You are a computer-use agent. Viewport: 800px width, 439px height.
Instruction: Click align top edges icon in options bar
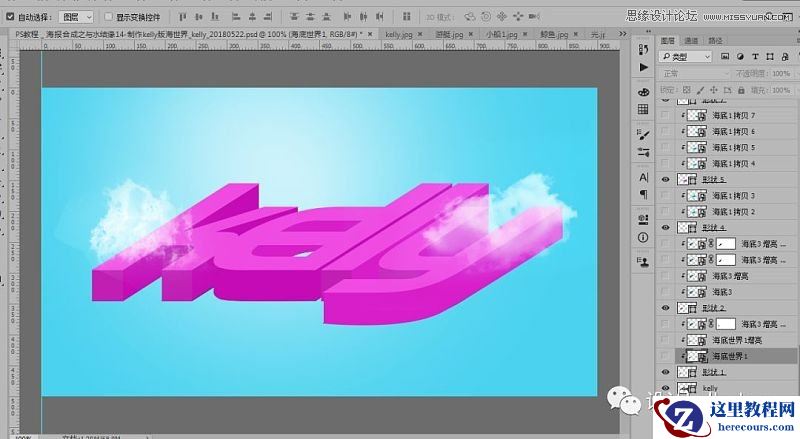(x=183, y=17)
